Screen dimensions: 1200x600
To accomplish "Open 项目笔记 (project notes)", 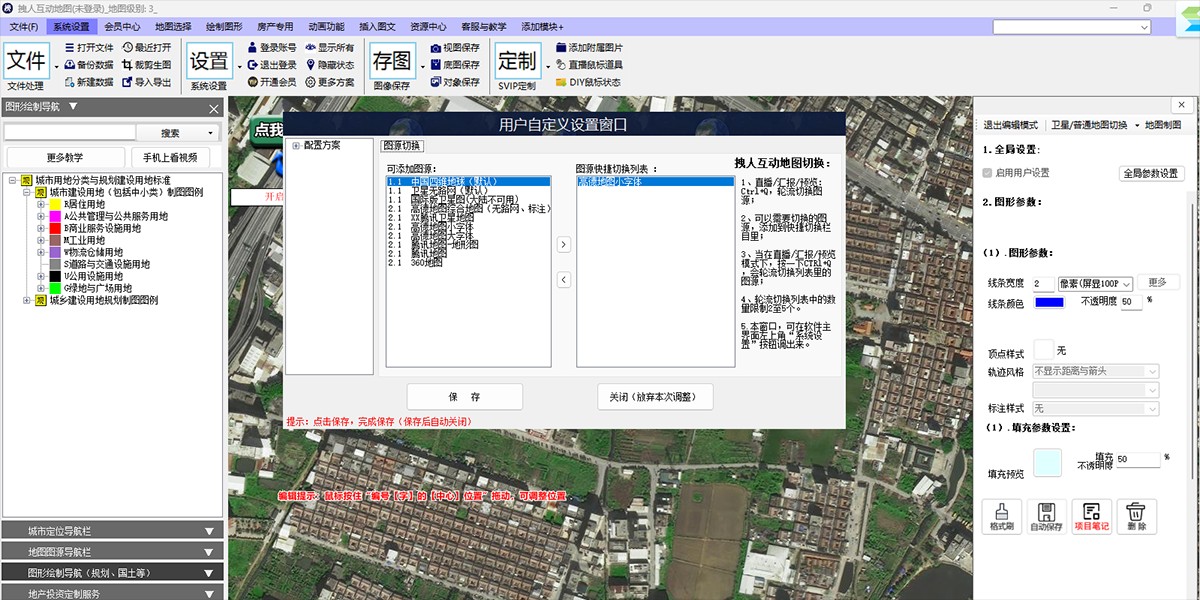I will [x=1090, y=516].
